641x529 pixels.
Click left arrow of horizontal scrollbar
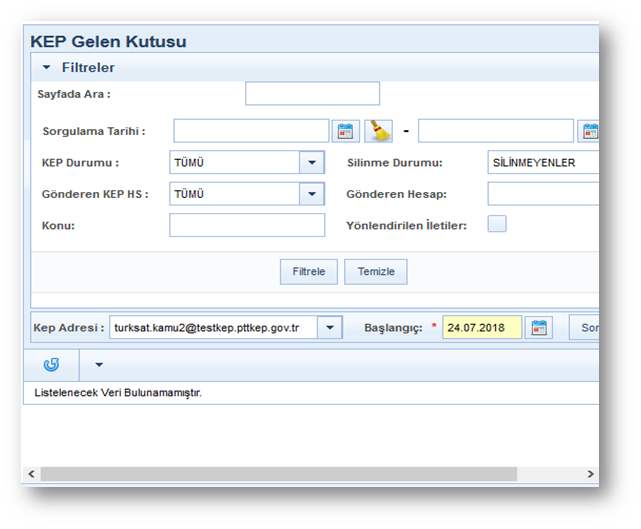pos(31,473)
